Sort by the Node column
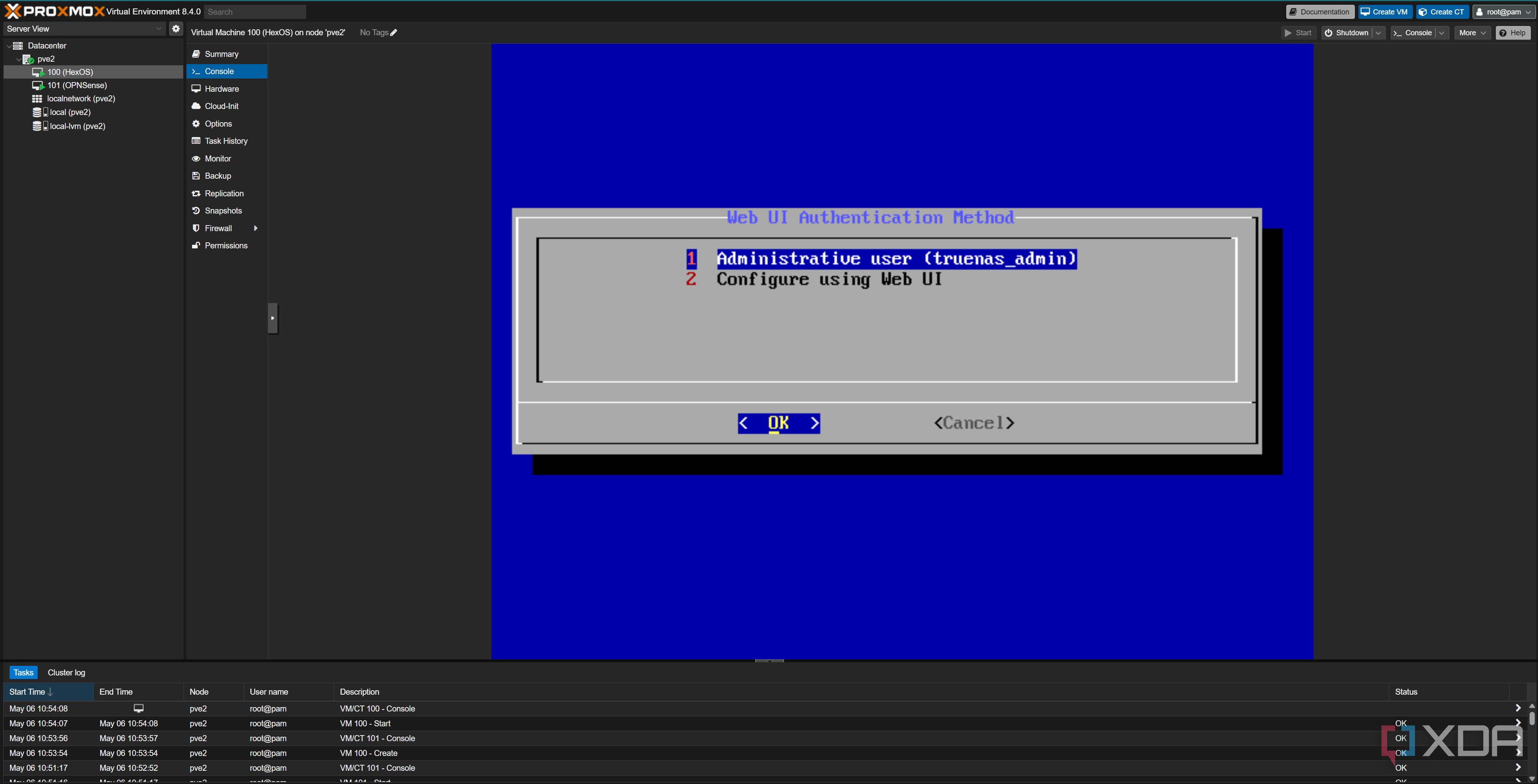Viewport: 1538px width, 784px height. 214,692
